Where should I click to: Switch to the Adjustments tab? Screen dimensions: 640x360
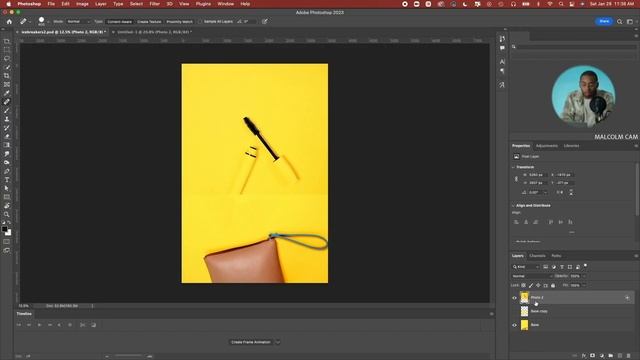(x=547, y=146)
